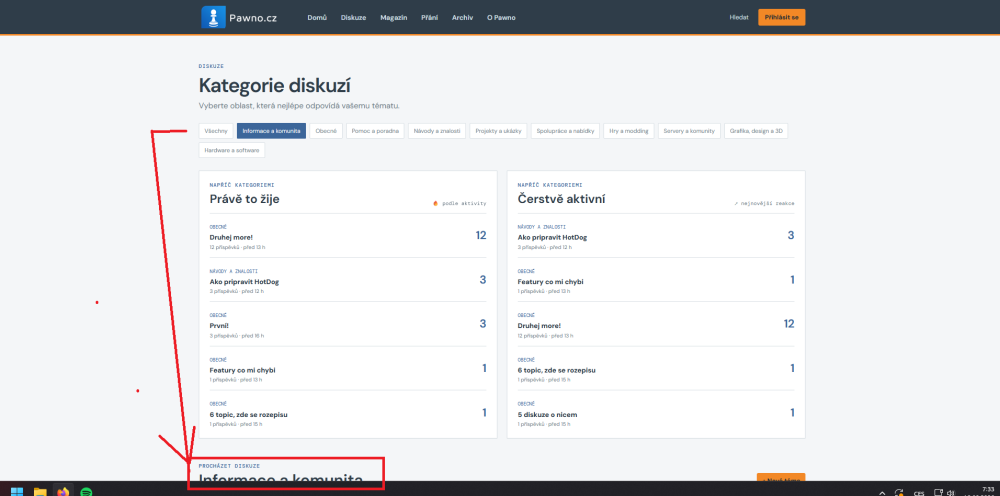The width and height of the screenshot is (1000, 496).
Task: Click the 'NÁVODY A ZNALOSTI' tag in Právě to žije
Action: [x=233, y=271]
